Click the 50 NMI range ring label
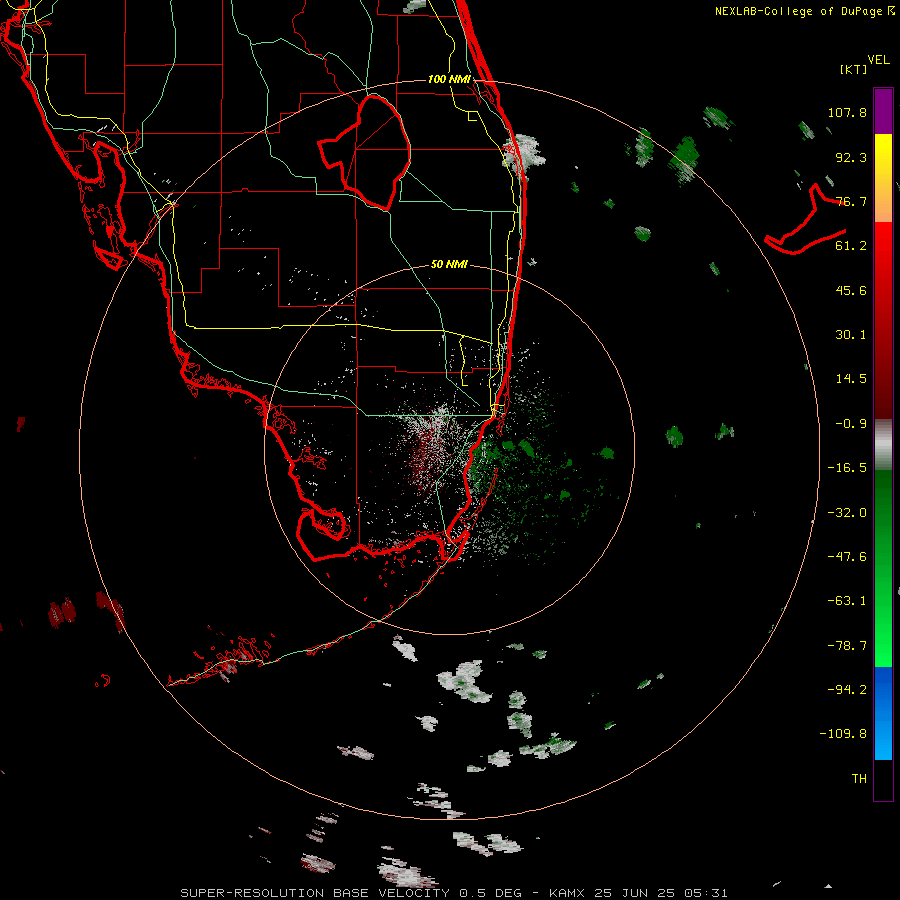 coord(449,265)
